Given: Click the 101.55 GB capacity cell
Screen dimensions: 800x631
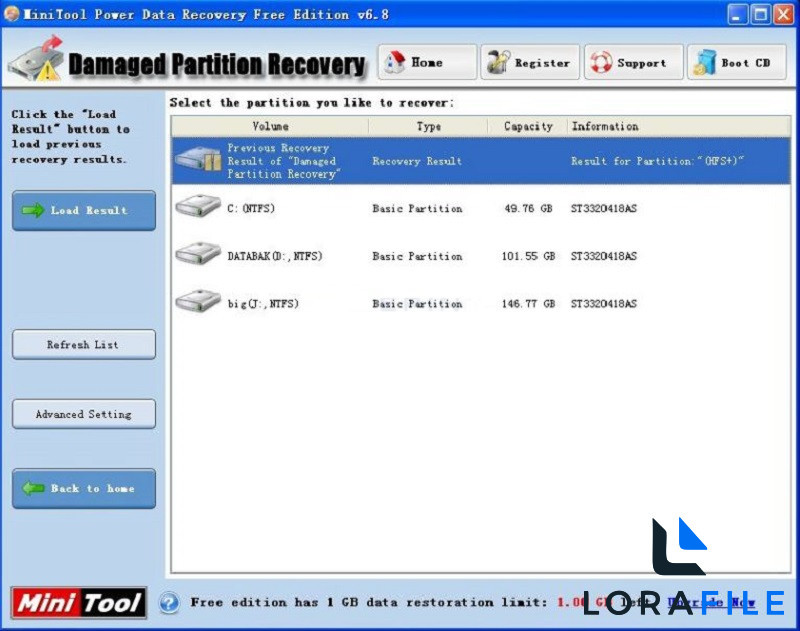Looking at the screenshot, I should 528,256.
